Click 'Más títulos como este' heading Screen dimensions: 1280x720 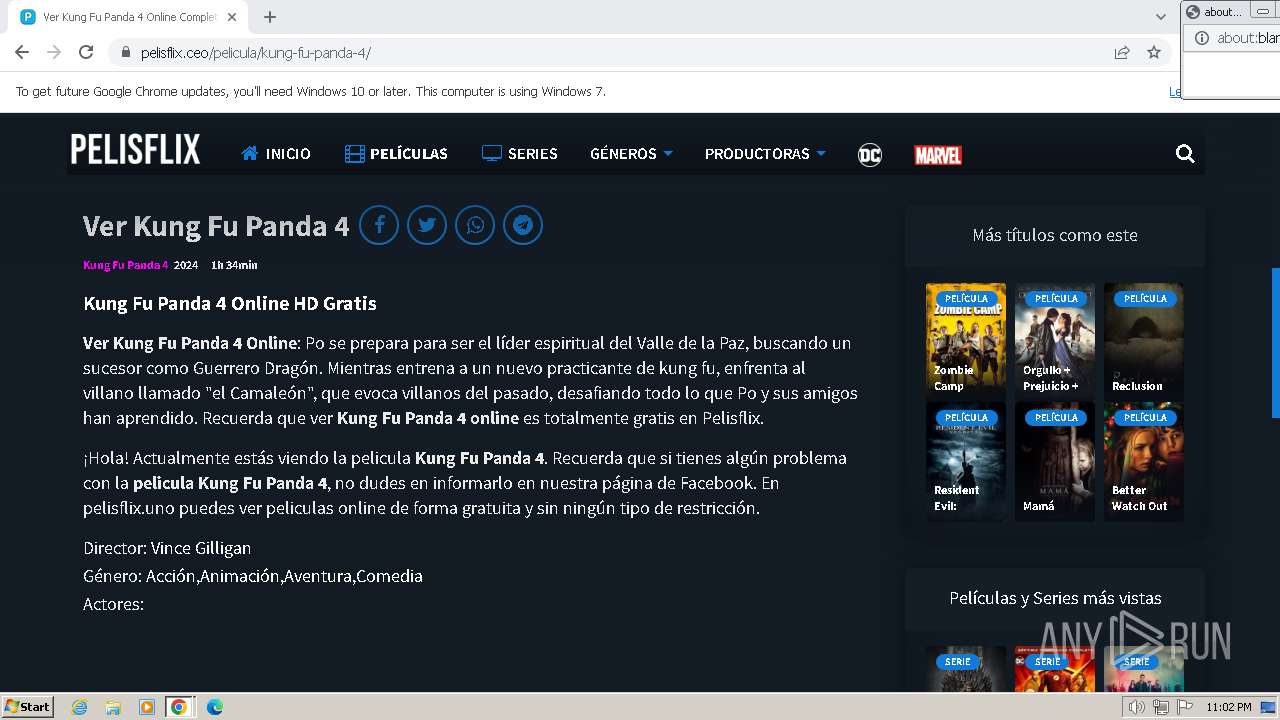1055,235
